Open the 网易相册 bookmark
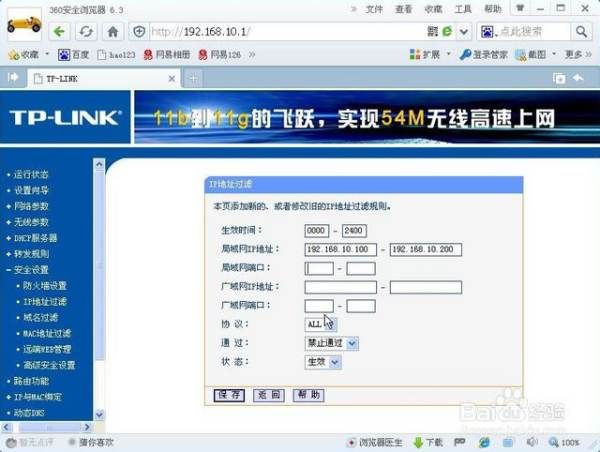Viewport: 600px width, 452px height. point(167,55)
